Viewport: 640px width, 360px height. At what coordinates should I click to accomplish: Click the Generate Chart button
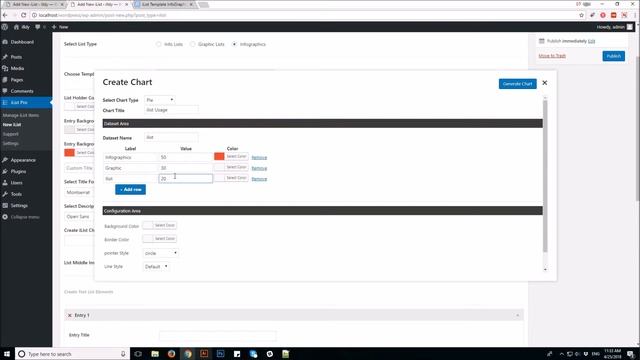coord(517,84)
